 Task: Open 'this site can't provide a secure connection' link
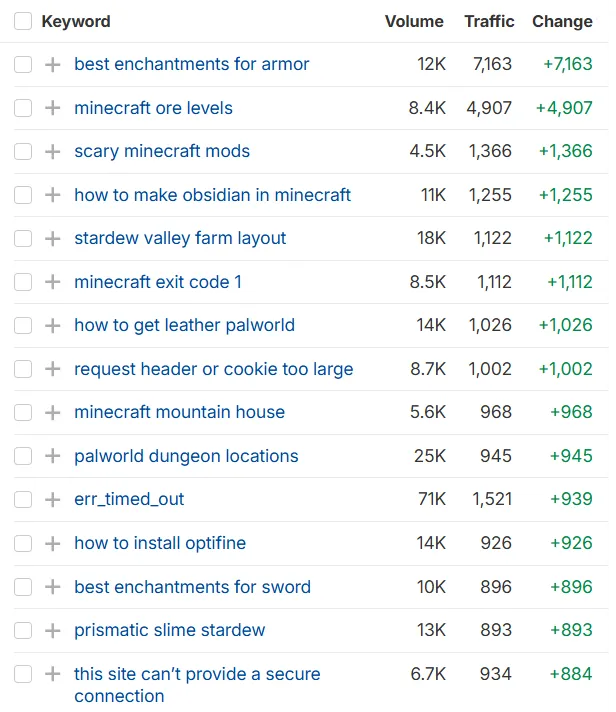(x=197, y=674)
